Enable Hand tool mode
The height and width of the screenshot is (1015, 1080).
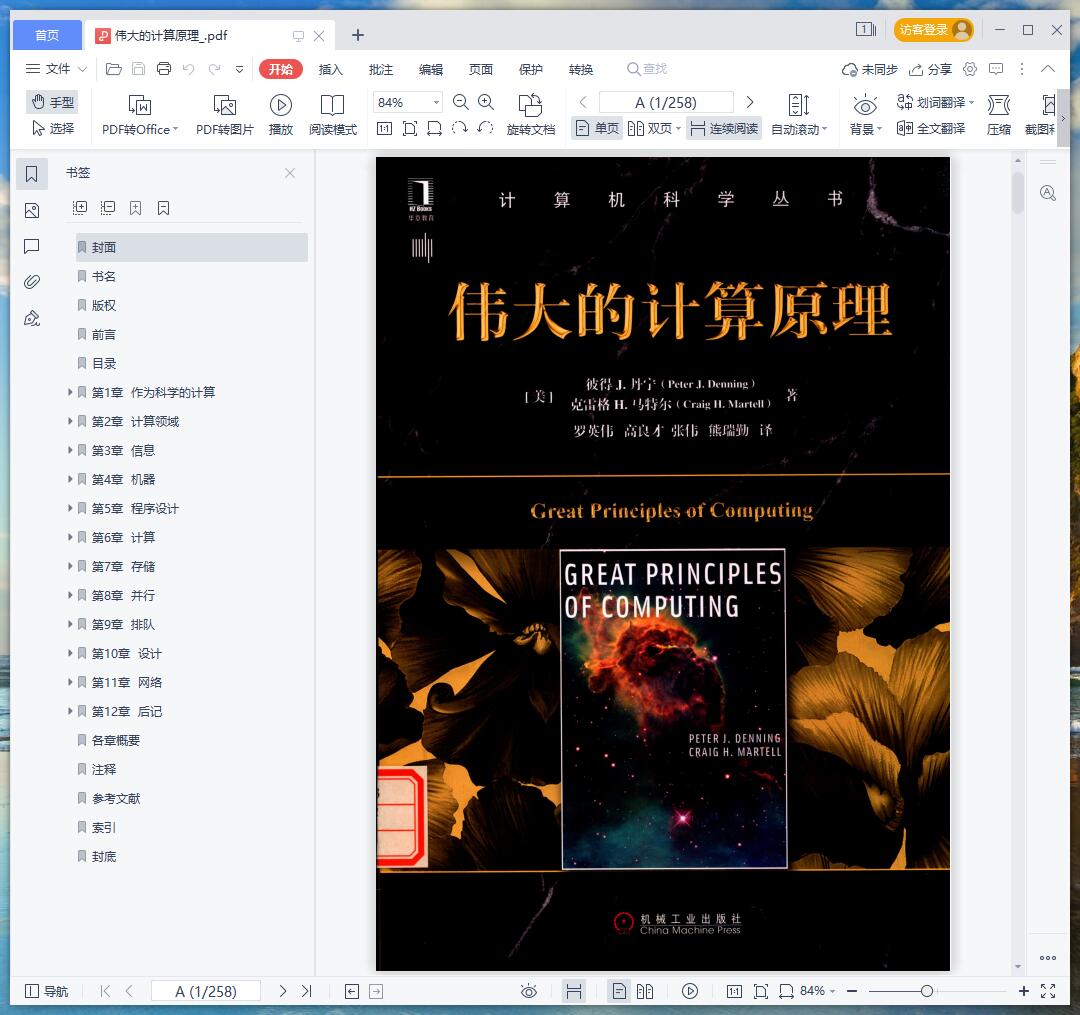point(52,103)
